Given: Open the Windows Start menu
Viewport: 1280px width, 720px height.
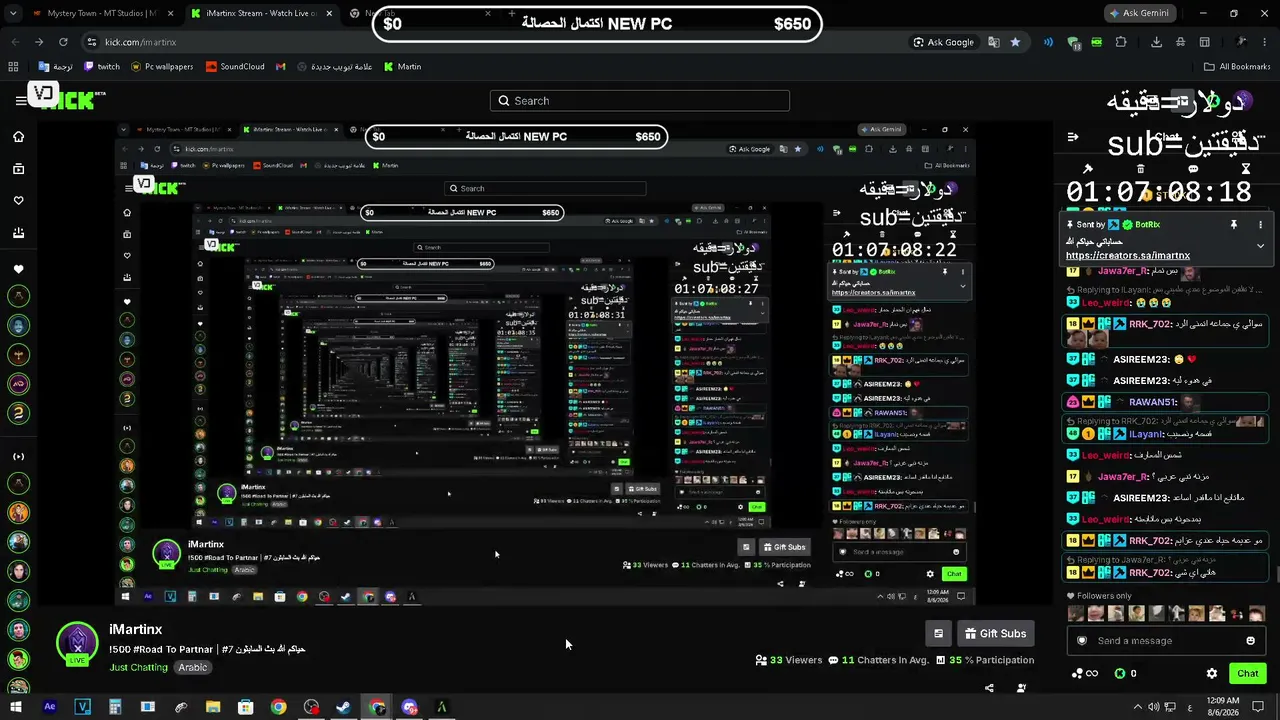Looking at the screenshot, I should 16,707.
